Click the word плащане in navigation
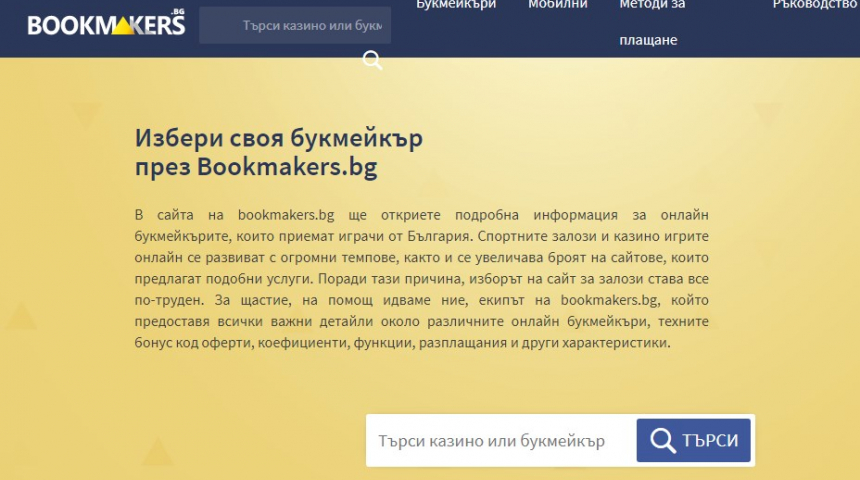 [648, 40]
